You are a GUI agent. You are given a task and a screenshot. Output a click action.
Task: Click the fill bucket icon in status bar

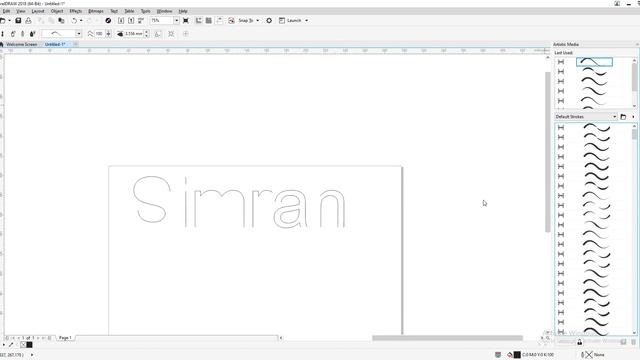coord(510,355)
